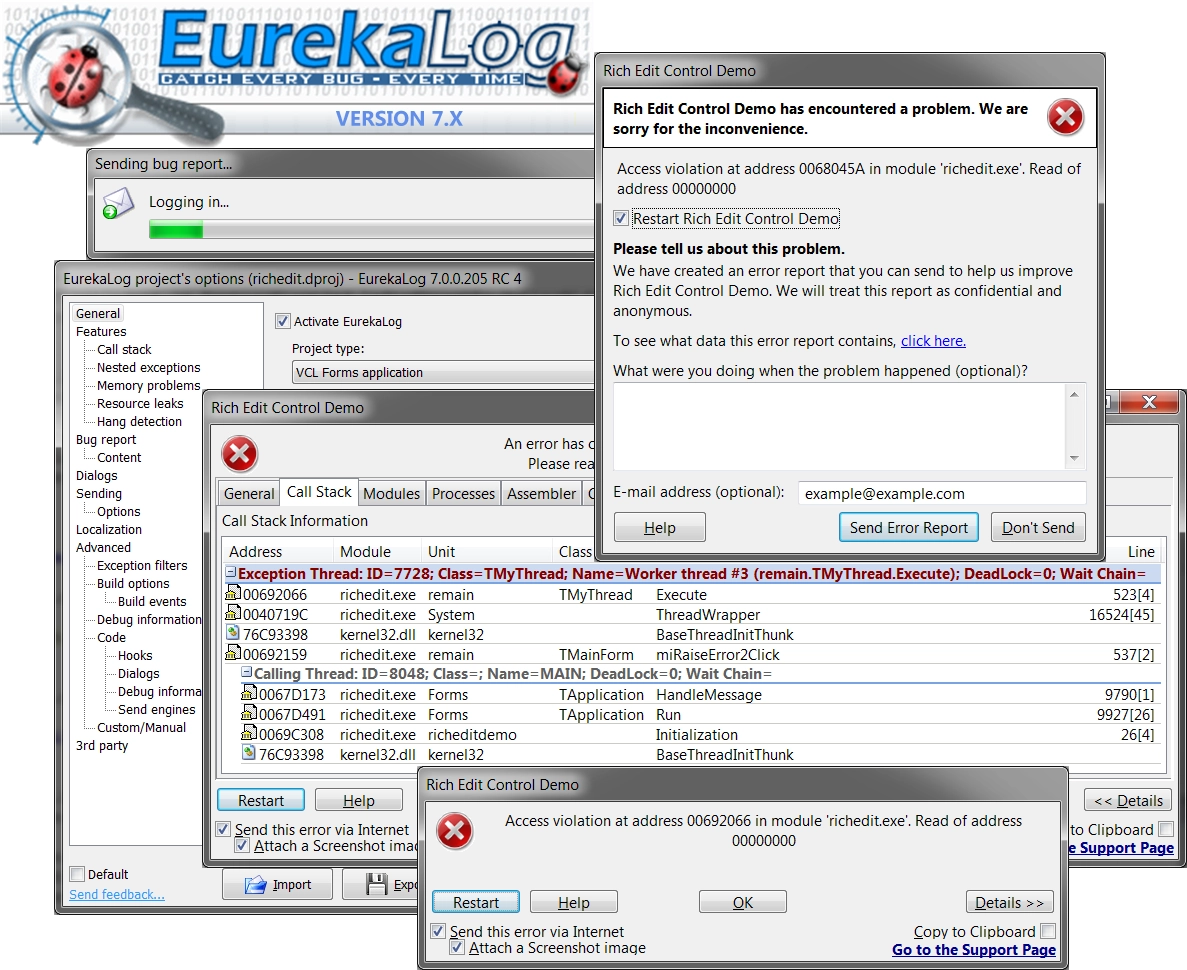1187x970 pixels.
Task: Select Hang detection in the options tree
Action: tap(139, 422)
